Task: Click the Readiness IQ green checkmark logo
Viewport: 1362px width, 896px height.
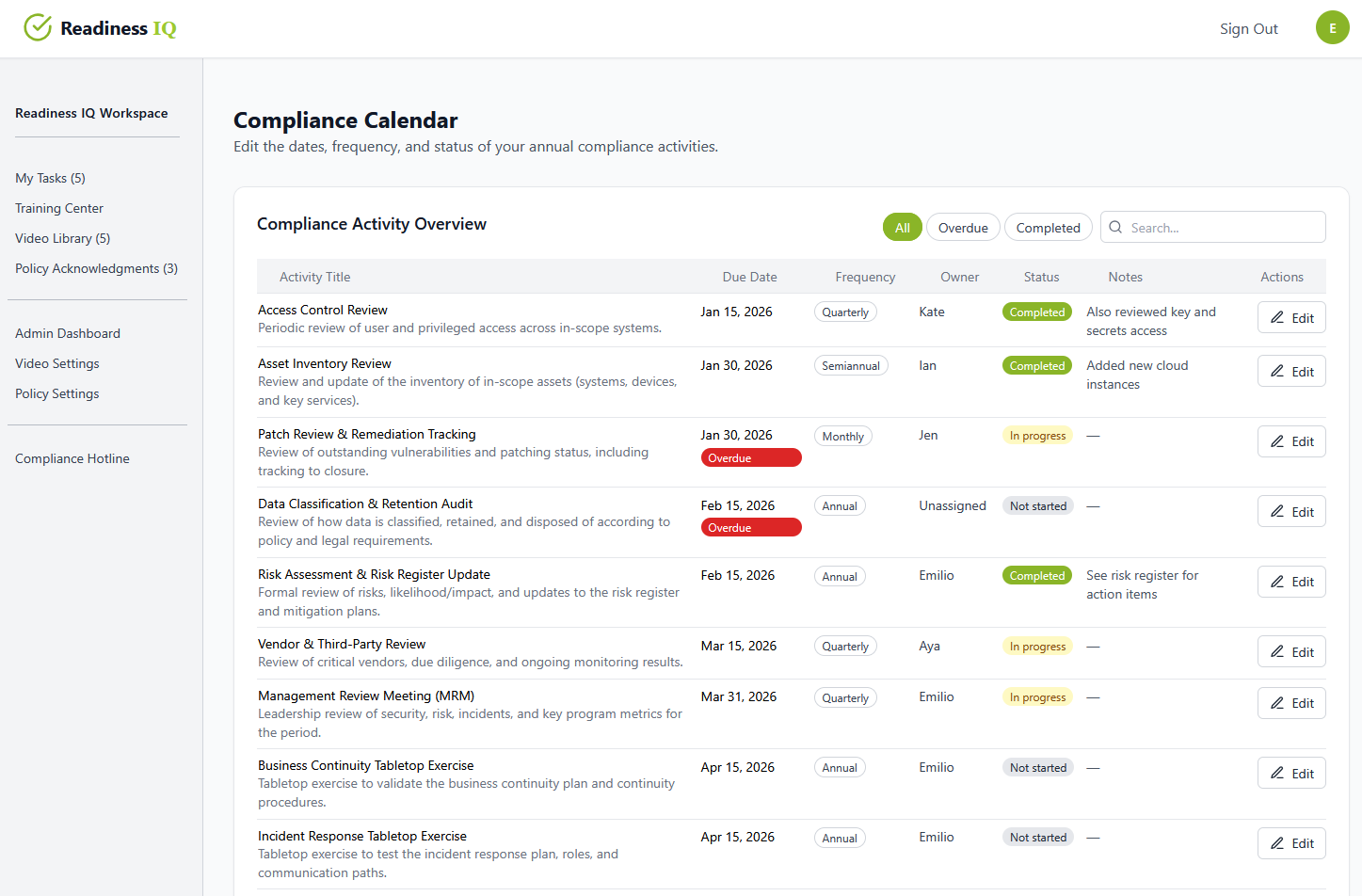Action: click(x=38, y=27)
